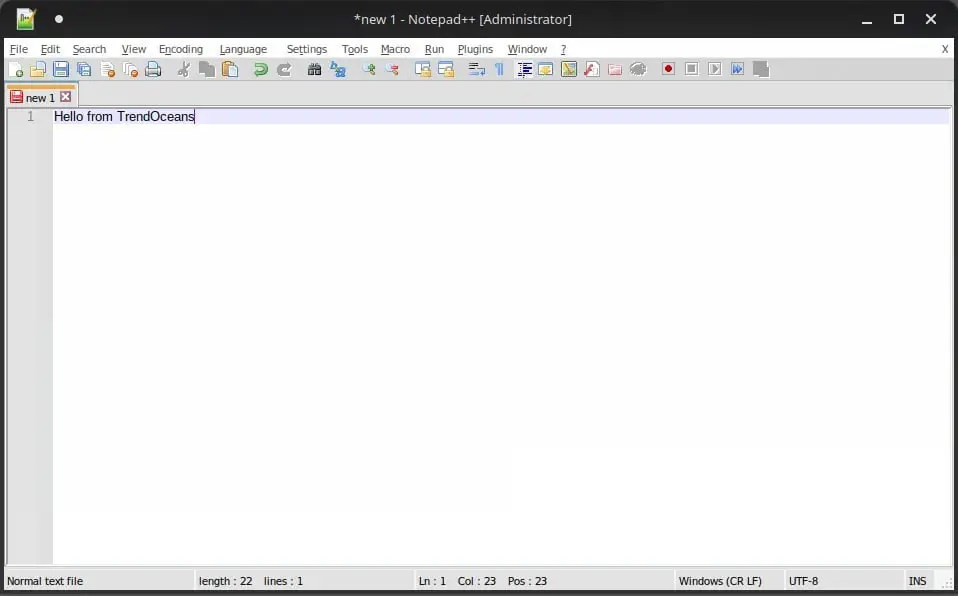Toggle show all characters pilcrow icon
958x596 pixels.
point(499,69)
